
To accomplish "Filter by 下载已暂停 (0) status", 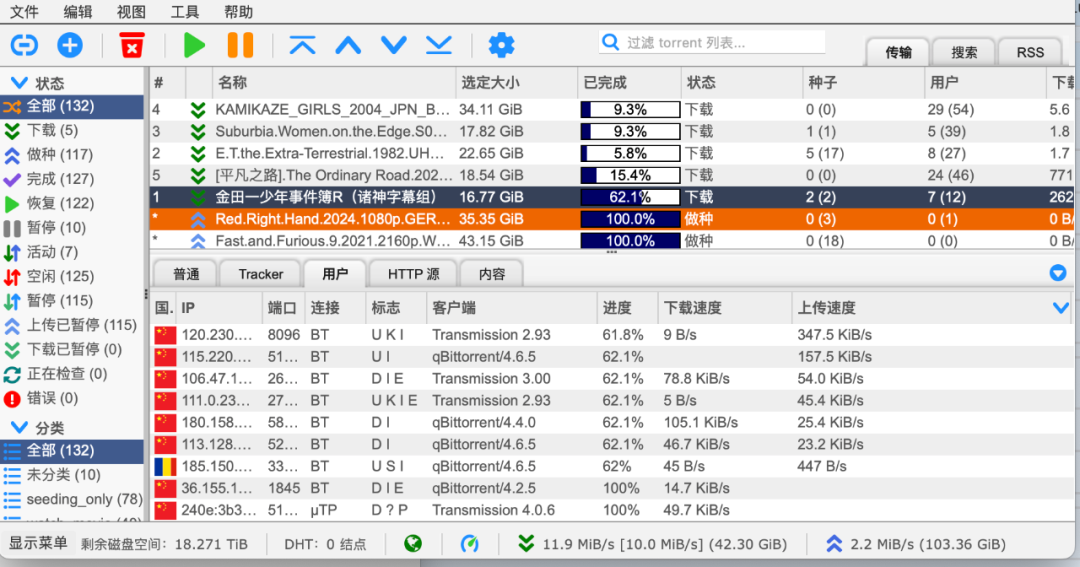I will click(x=72, y=349).
